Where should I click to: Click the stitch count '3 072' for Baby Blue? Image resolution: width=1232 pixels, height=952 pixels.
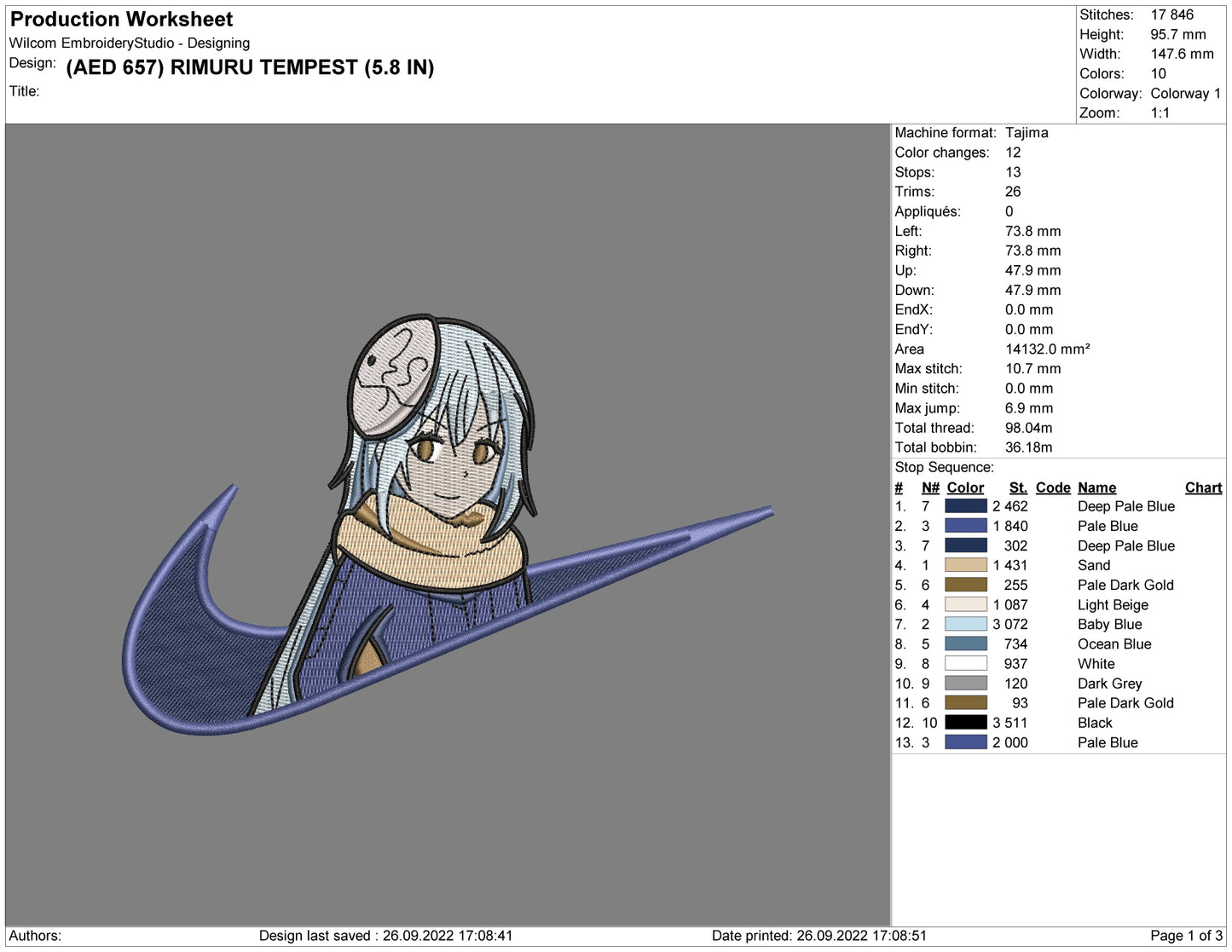point(1010,624)
